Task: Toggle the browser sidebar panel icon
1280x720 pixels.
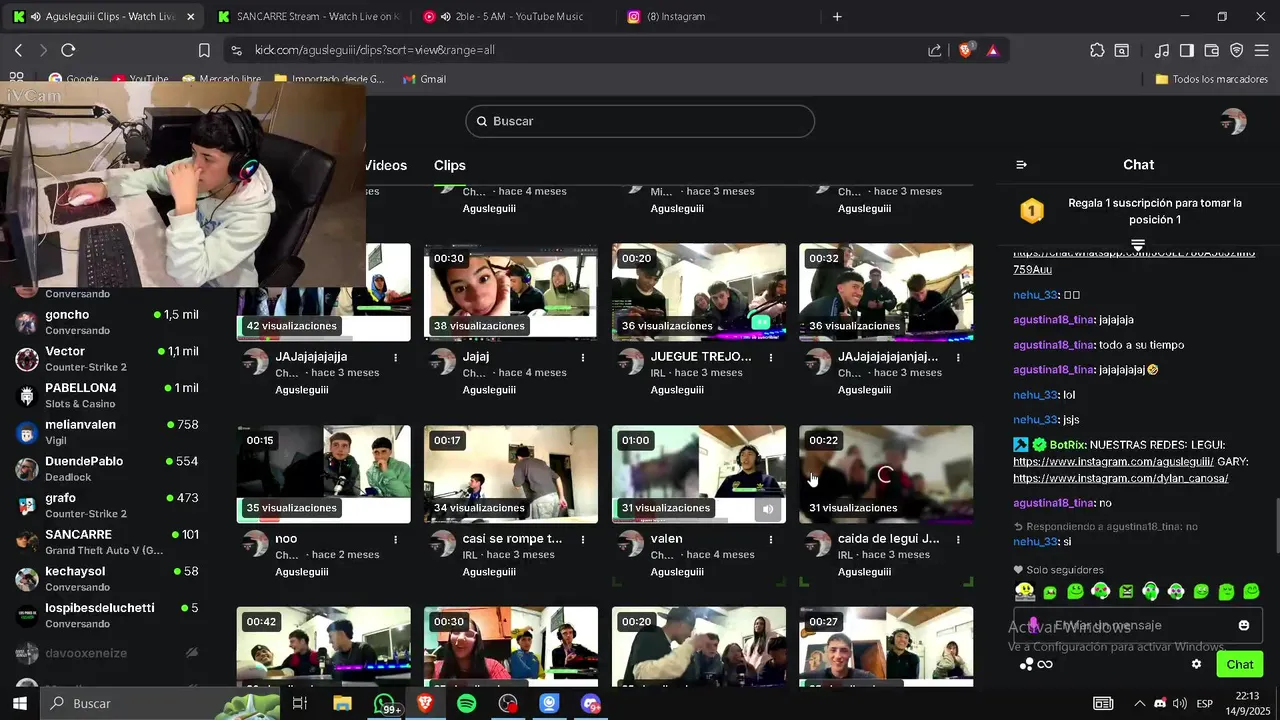Action: point(1186,50)
